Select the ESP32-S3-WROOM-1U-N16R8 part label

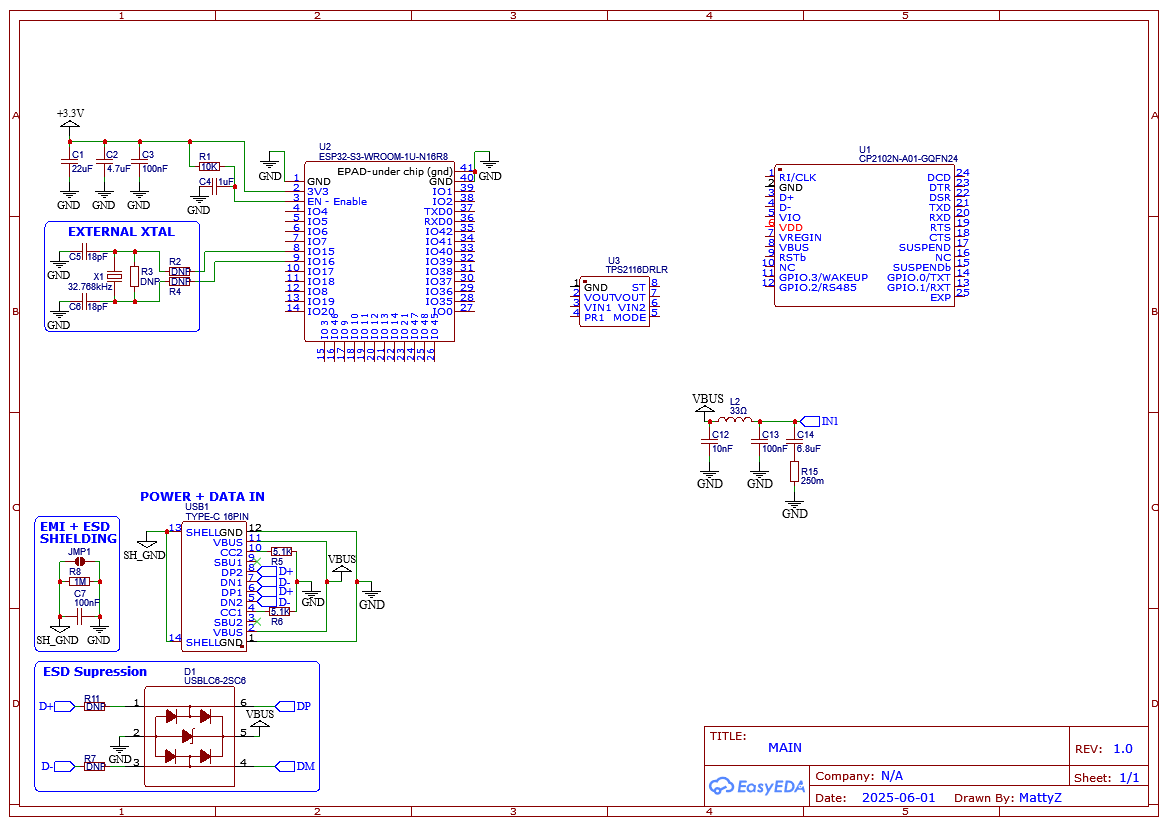(383, 157)
